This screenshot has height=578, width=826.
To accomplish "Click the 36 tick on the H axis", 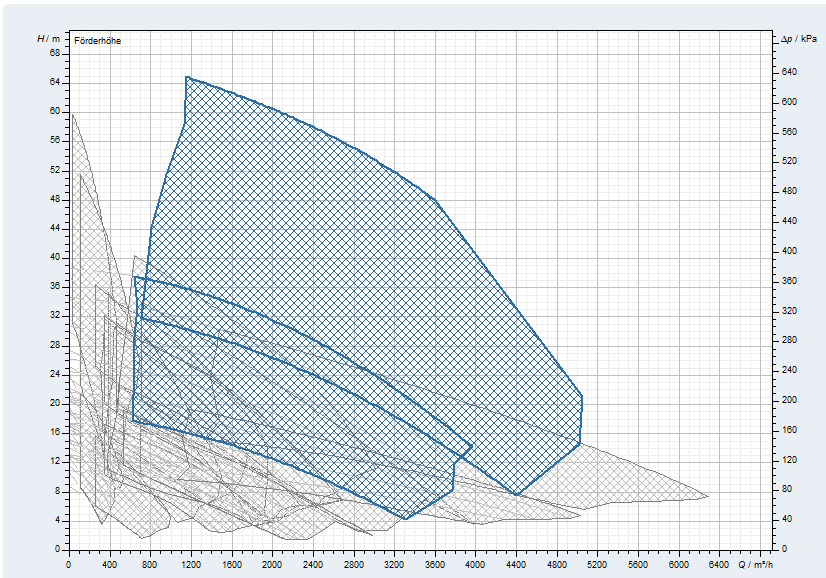I will (x=55, y=287).
